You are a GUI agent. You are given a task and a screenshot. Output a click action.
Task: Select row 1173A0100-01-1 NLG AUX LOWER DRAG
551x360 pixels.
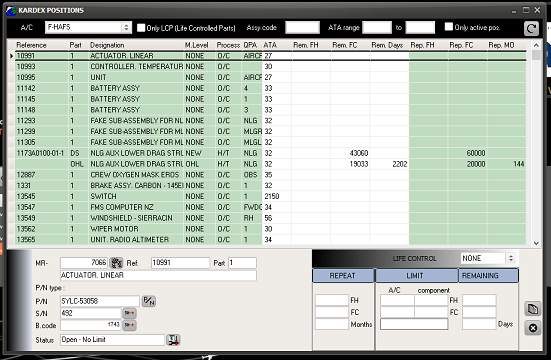[x=271, y=153]
